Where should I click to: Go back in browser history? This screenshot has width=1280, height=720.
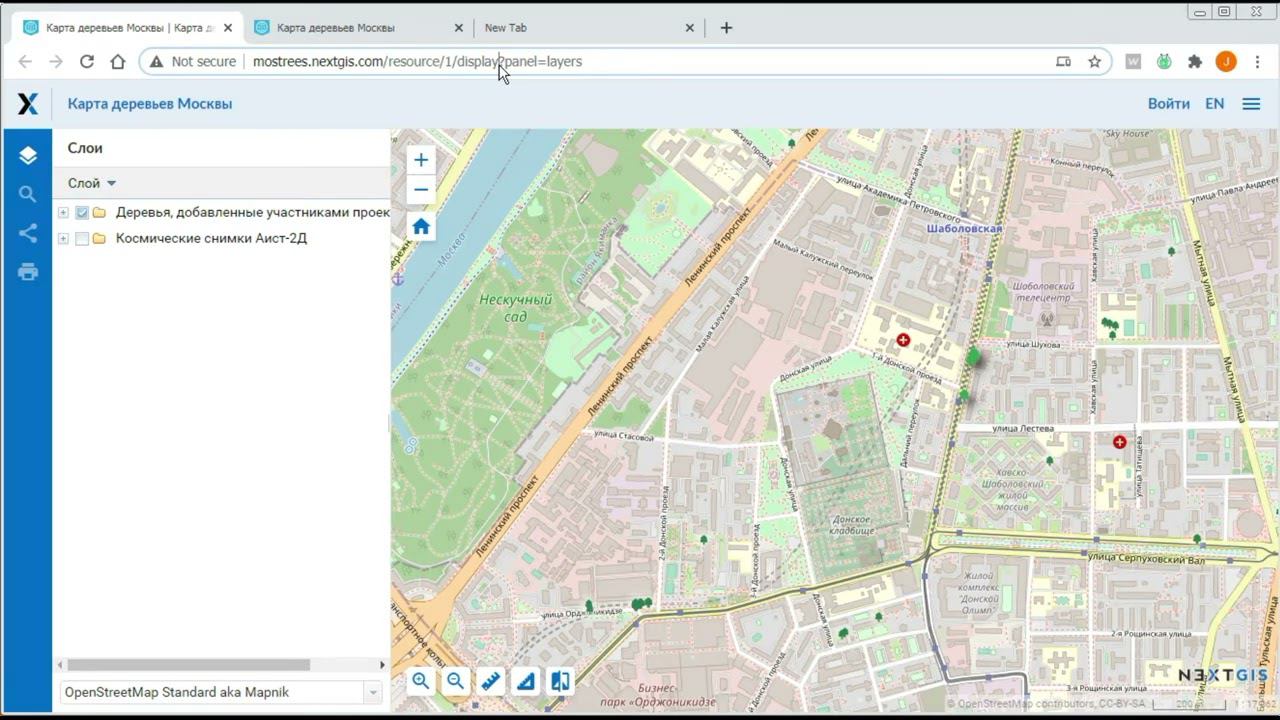tap(25, 61)
